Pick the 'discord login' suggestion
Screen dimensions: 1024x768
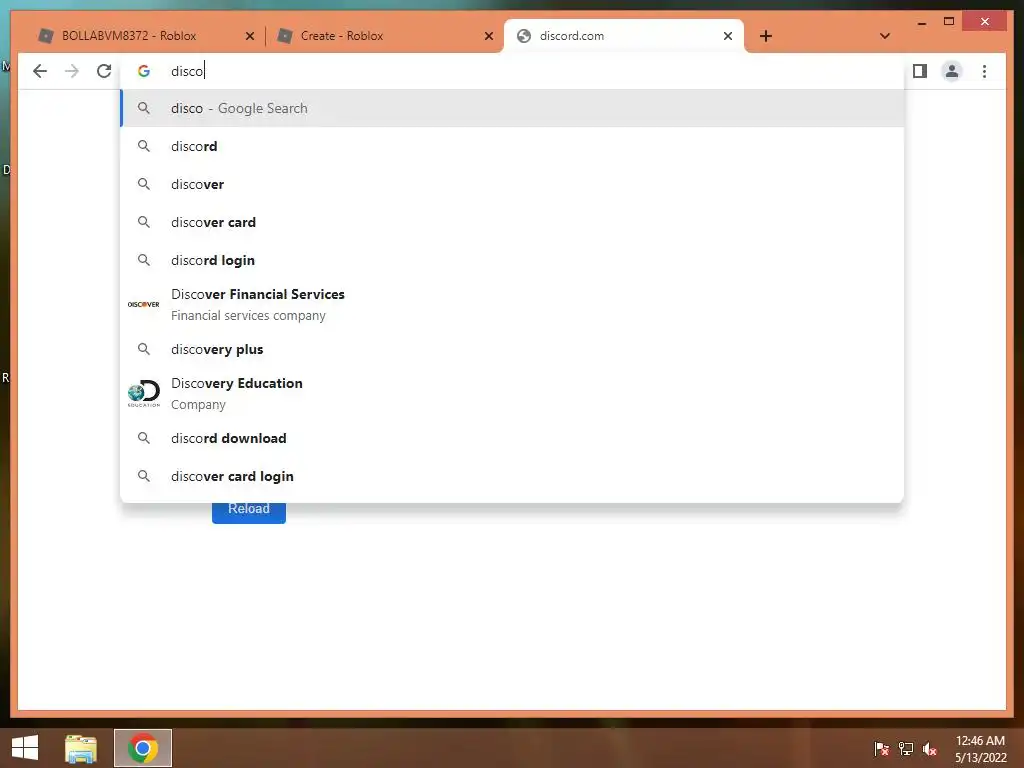coord(512,260)
